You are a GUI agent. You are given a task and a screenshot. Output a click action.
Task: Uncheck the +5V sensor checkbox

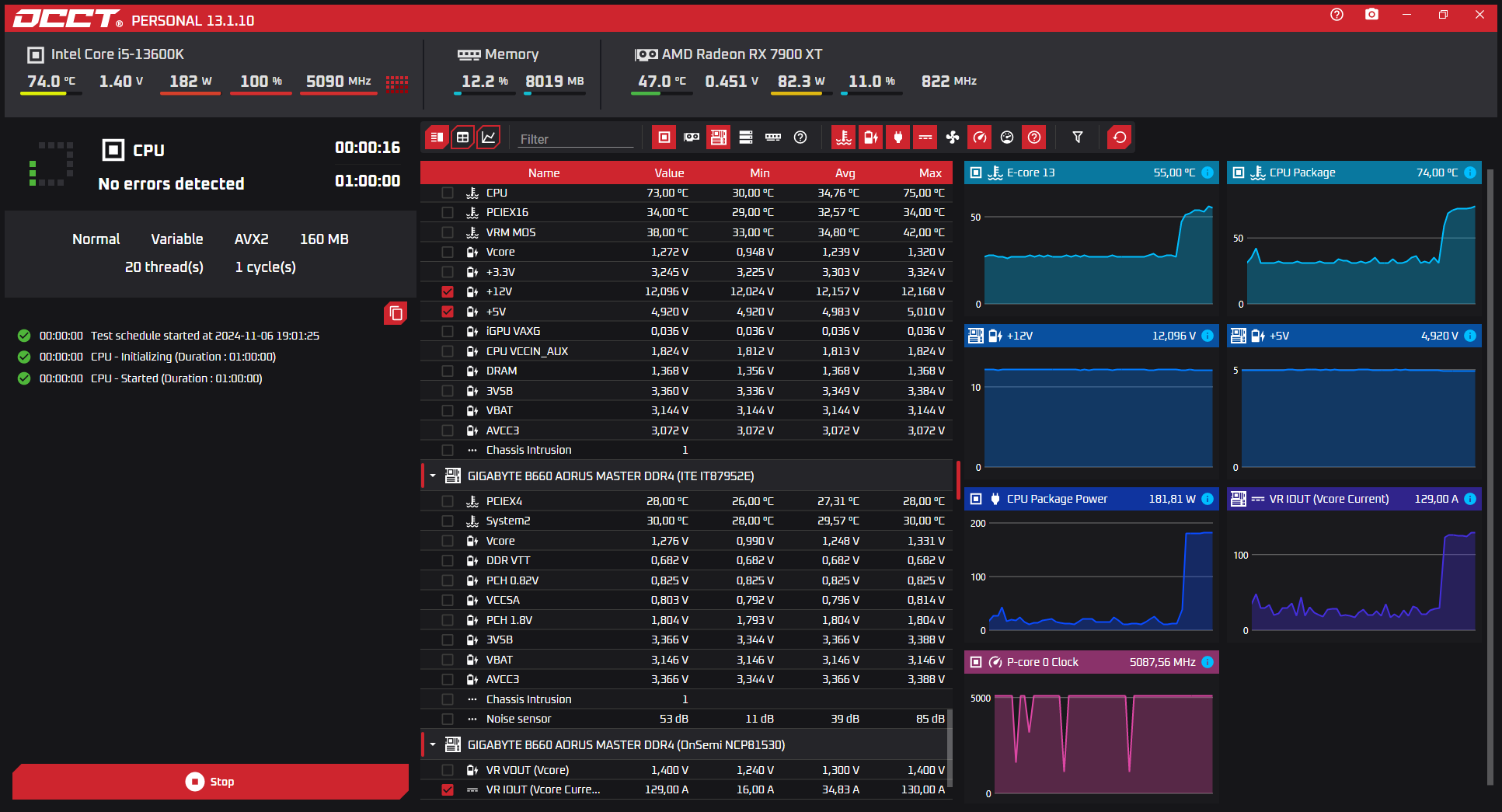point(448,312)
